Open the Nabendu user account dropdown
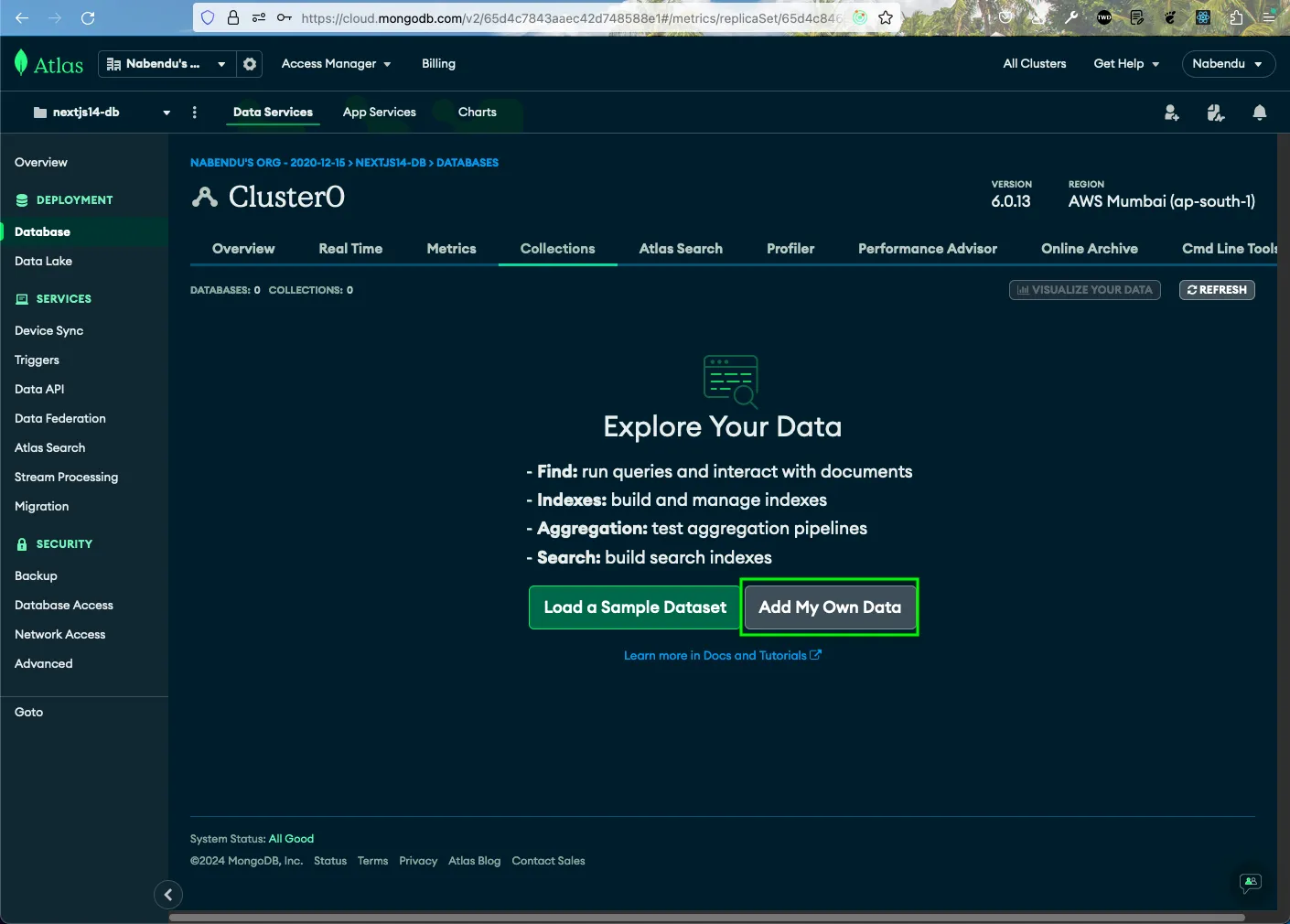1290x924 pixels. [1228, 64]
